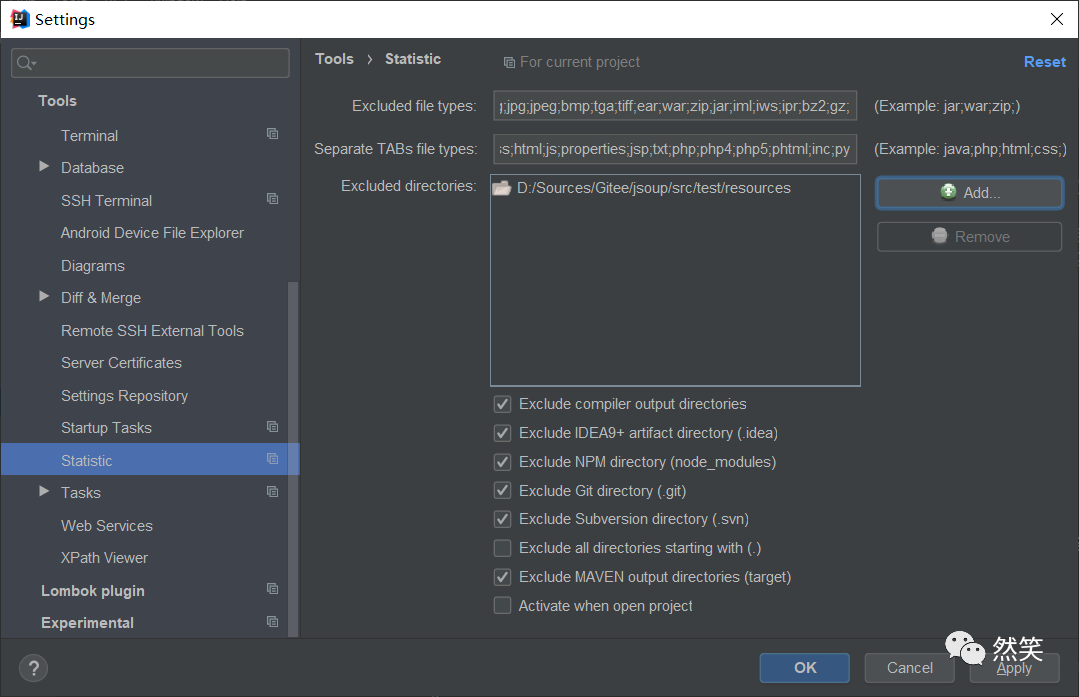Screen dimensions: 1079x697
Task: Click the project-level icon beside Experimental
Action: (273, 621)
